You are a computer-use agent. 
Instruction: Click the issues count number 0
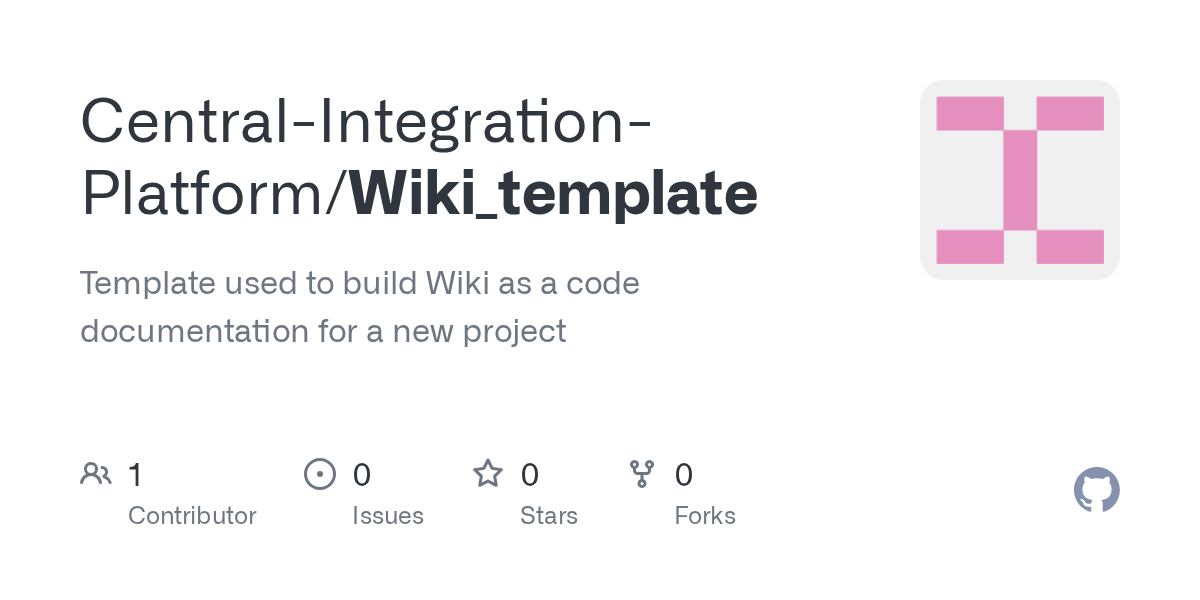pyautogui.click(x=362, y=474)
